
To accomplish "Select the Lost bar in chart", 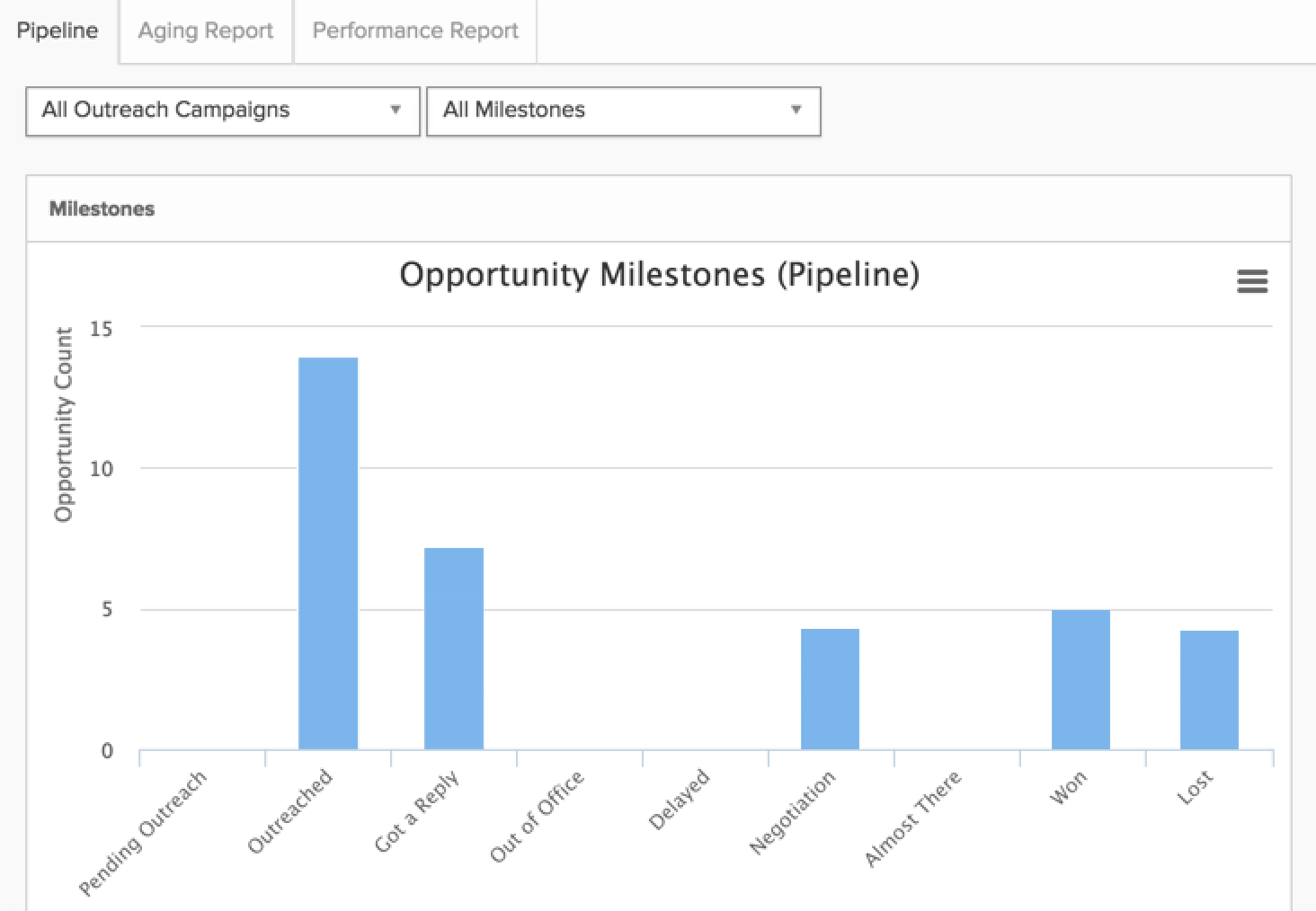I will click(1209, 690).
